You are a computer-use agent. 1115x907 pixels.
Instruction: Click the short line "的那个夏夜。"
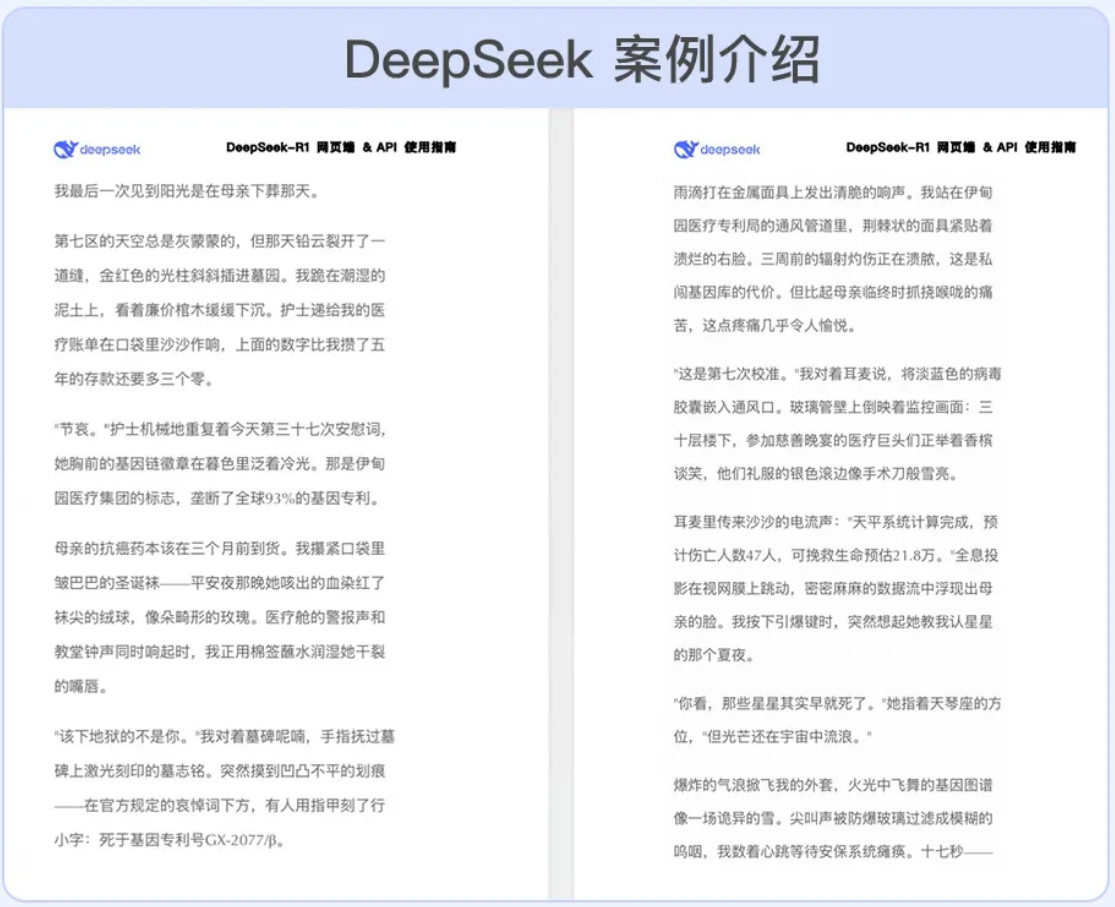coord(713,655)
